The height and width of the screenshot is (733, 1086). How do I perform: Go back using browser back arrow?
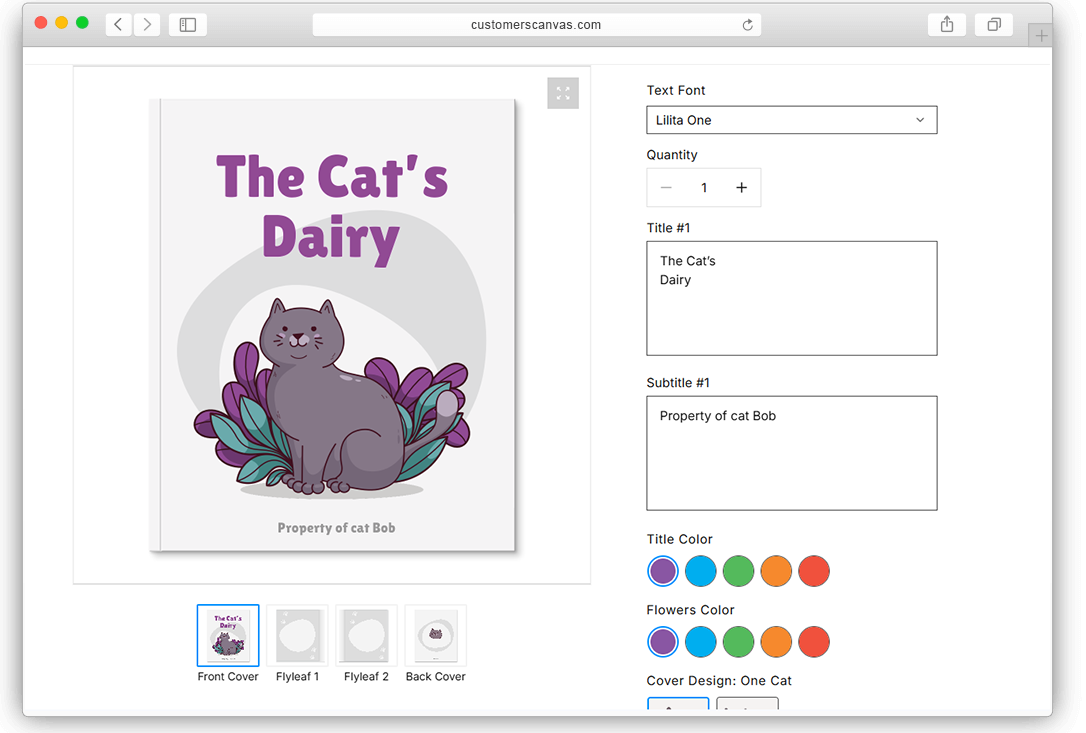point(118,24)
